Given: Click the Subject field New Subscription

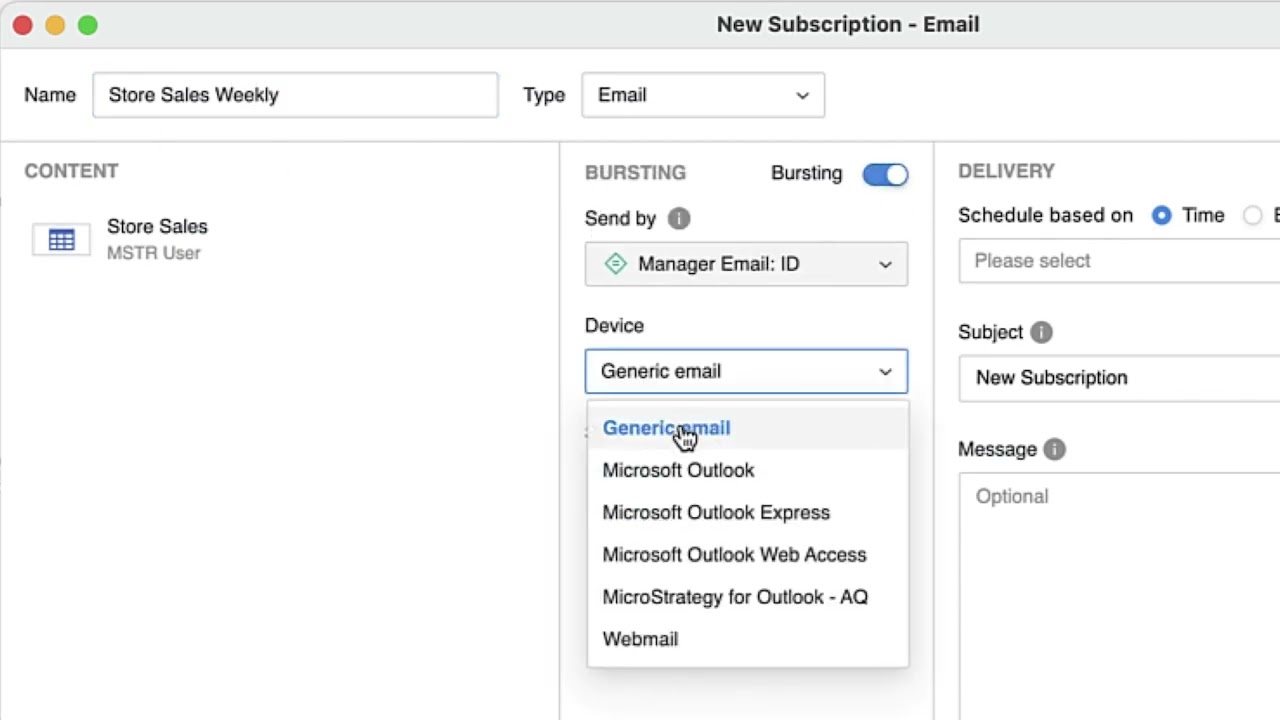Looking at the screenshot, I should 1118,378.
